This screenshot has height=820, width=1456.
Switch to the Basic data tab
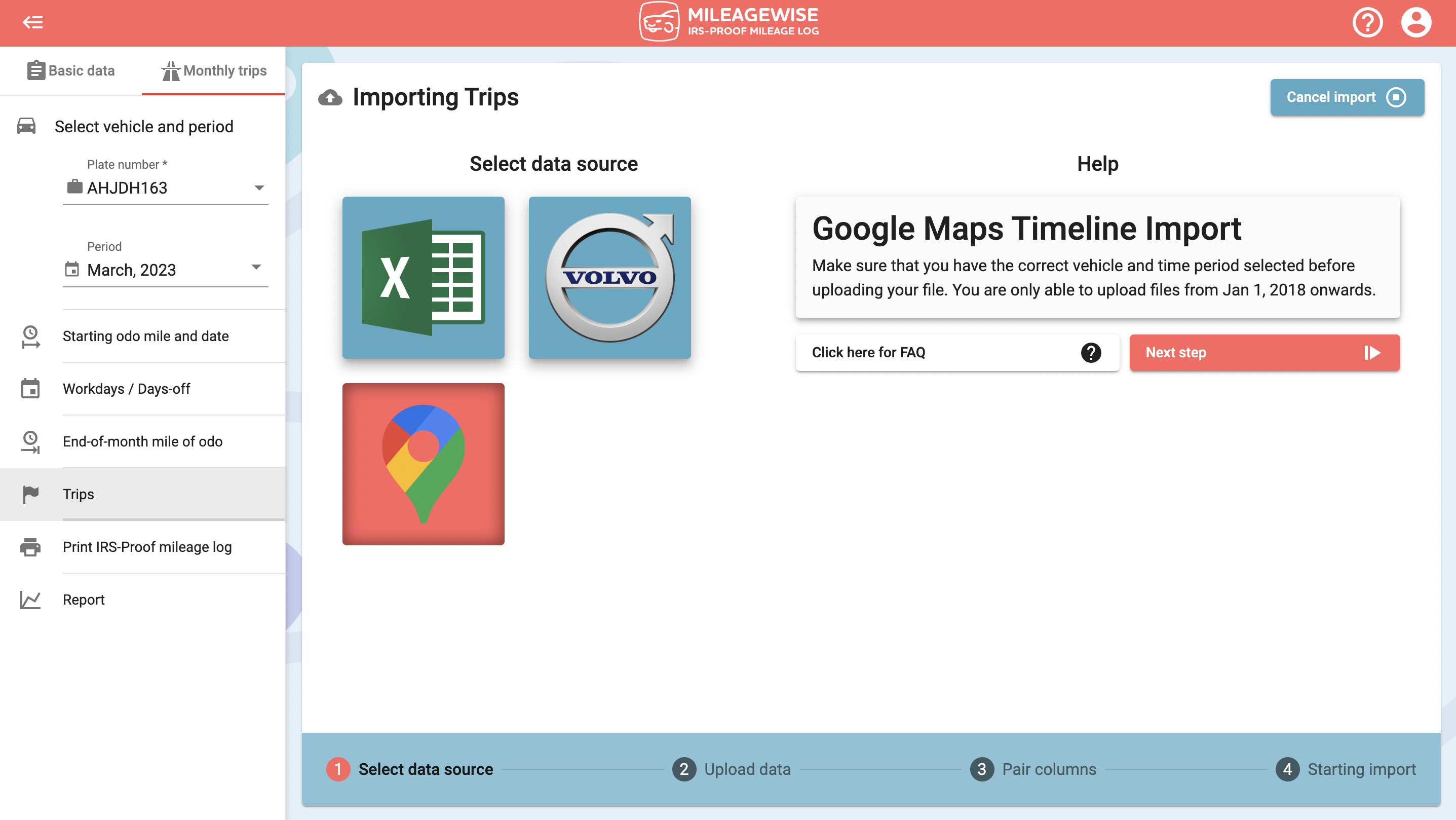pos(70,70)
